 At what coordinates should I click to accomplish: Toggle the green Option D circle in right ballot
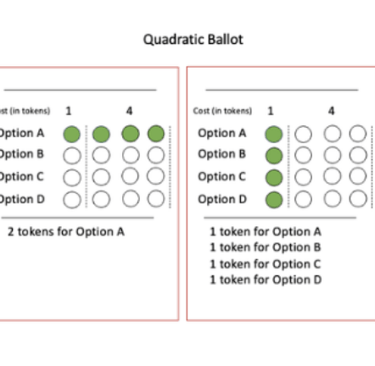click(x=274, y=200)
